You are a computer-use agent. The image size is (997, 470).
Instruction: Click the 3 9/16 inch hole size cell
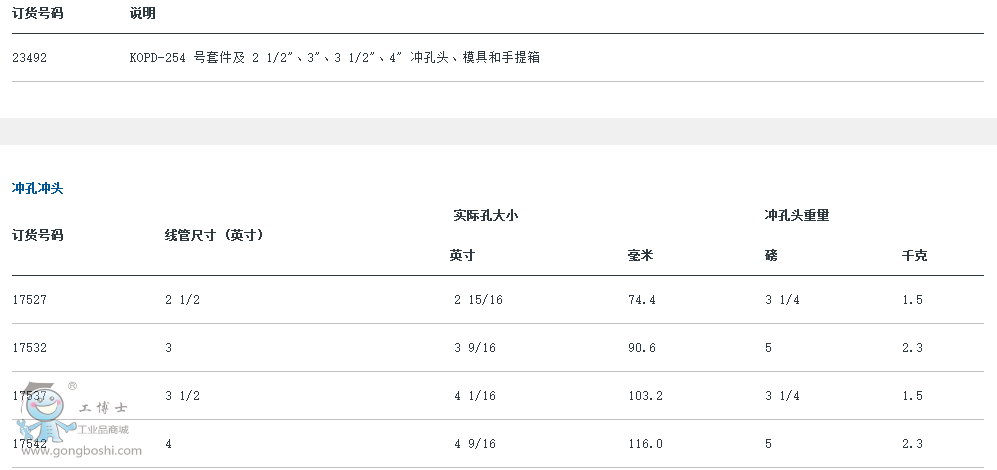pos(475,348)
